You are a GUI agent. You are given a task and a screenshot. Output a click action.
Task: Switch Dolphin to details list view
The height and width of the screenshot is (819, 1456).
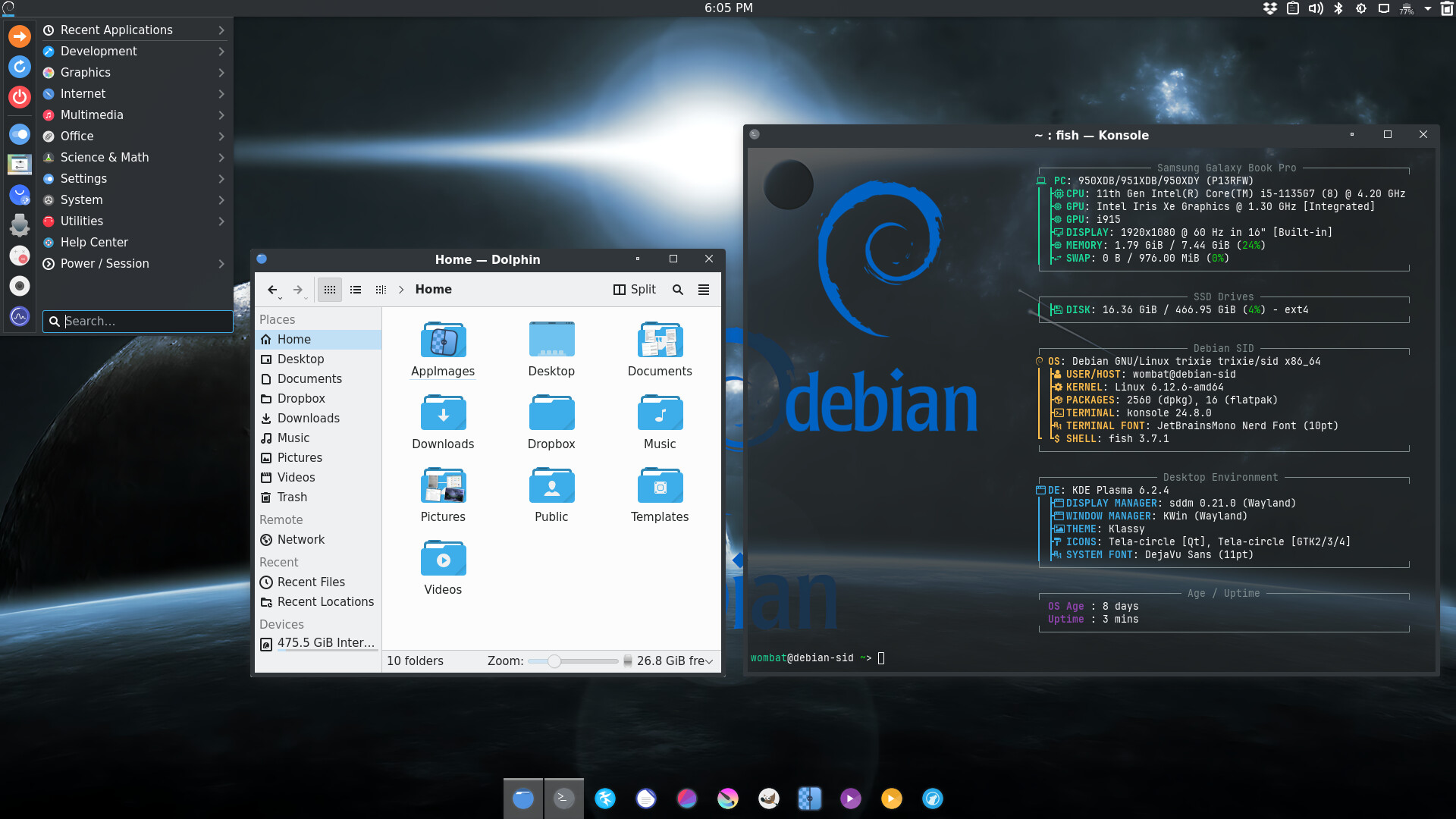coord(356,290)
